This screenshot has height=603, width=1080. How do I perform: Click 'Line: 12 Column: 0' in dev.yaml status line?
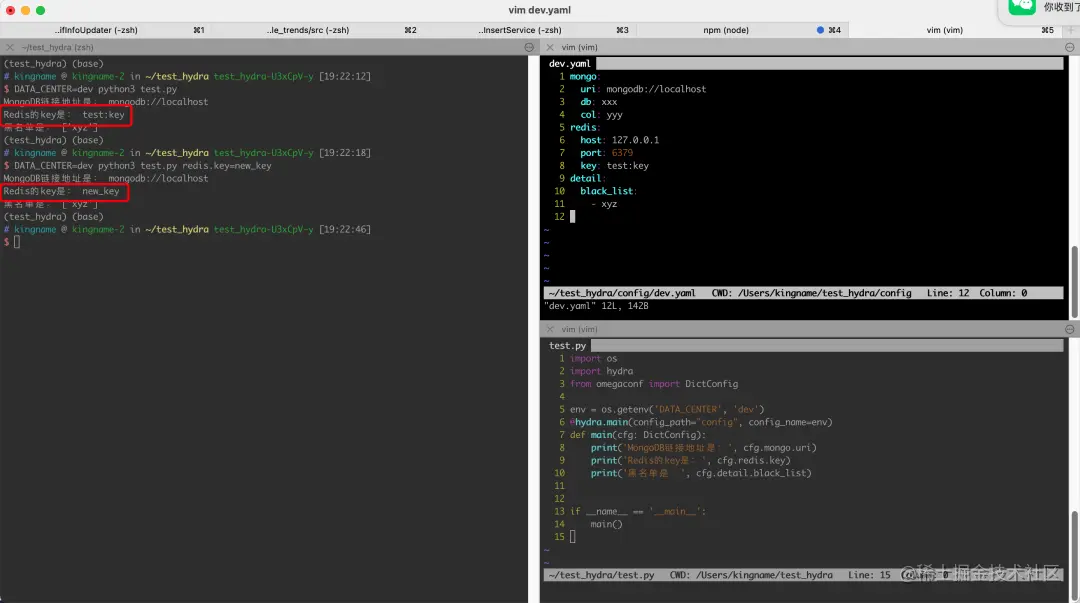(977, 293)
